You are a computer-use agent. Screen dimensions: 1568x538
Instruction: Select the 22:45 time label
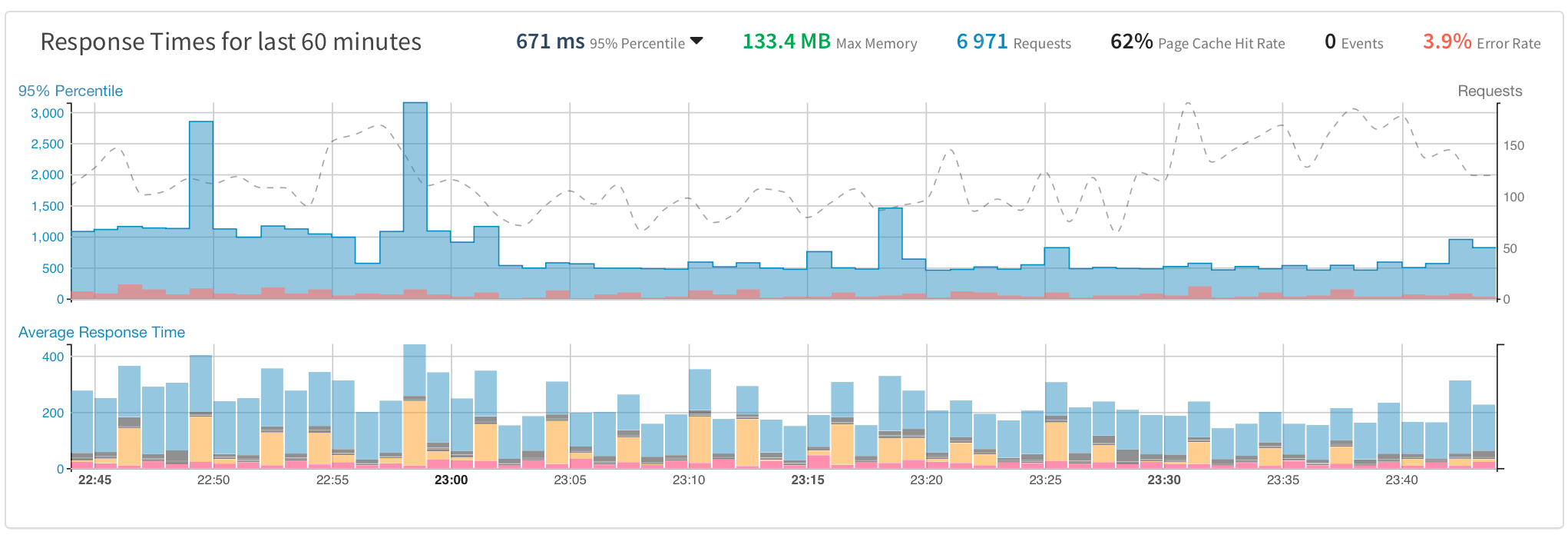pos(94,480)
